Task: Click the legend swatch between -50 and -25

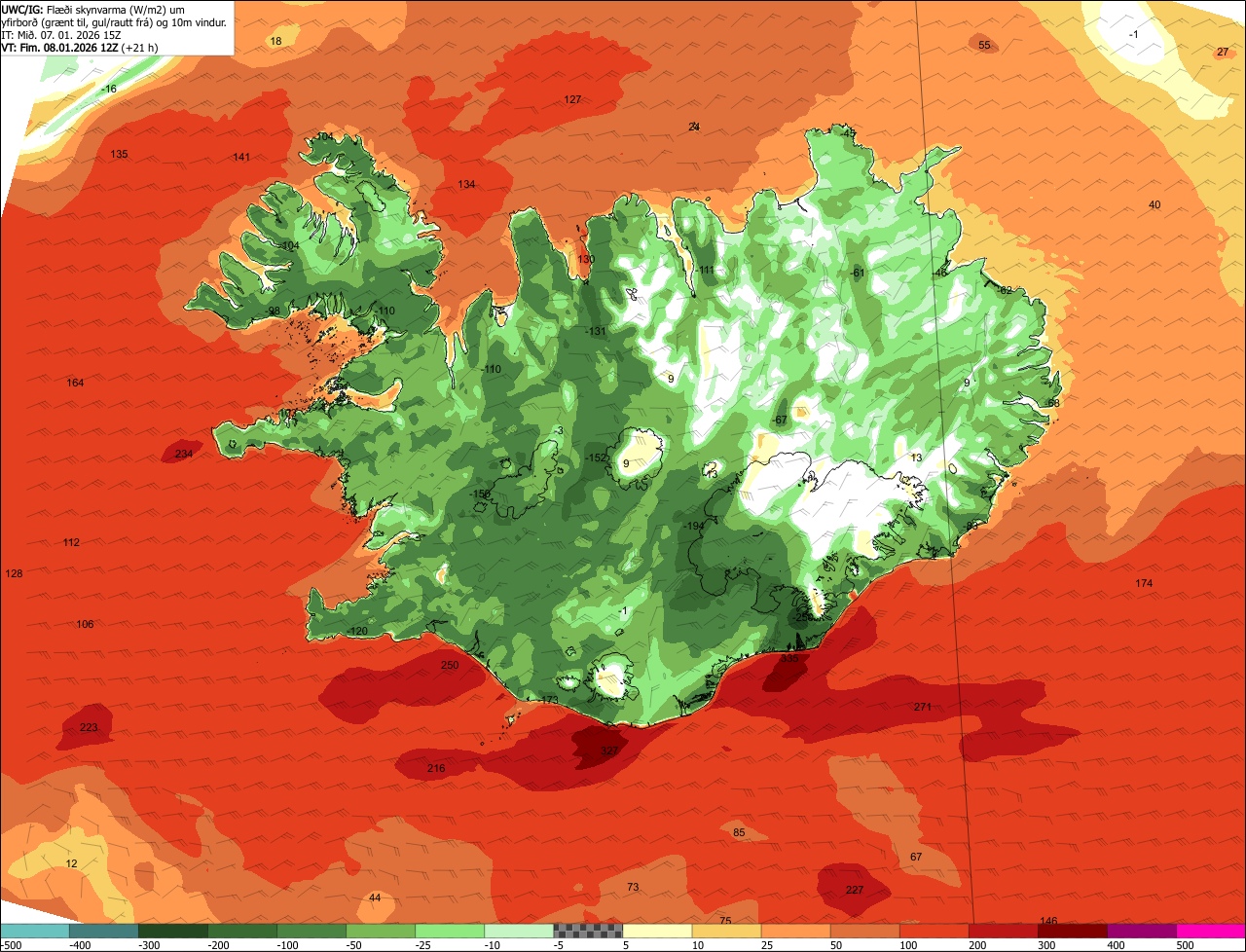Action: point(380,931)
